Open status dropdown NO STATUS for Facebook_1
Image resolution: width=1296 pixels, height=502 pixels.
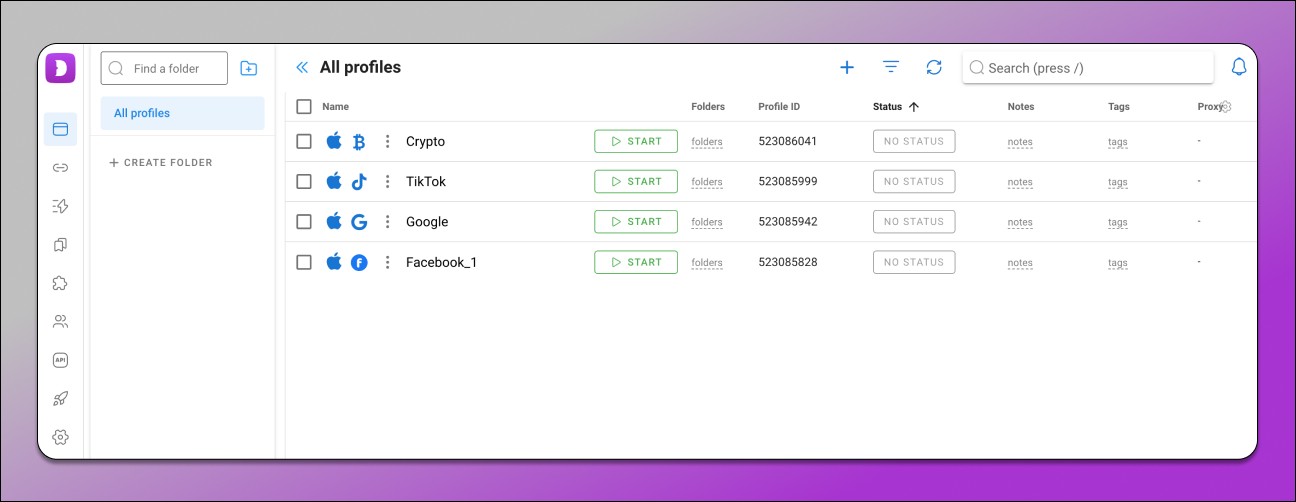(x=914, y=262)
